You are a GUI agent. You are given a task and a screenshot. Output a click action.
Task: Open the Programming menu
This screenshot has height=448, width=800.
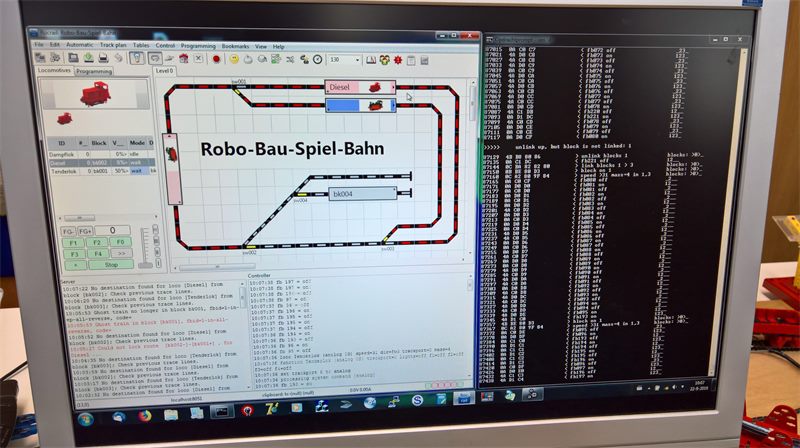[x=198, y=46]
